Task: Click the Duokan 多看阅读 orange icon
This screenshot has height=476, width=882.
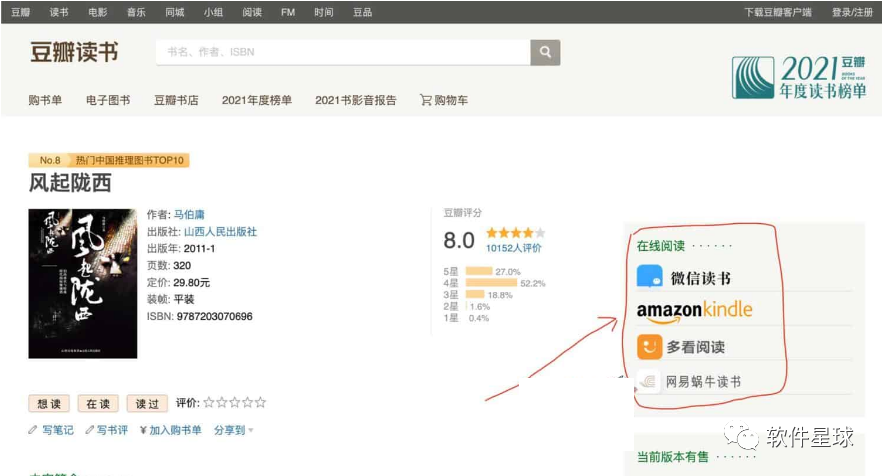Action: tap(649, 347)
